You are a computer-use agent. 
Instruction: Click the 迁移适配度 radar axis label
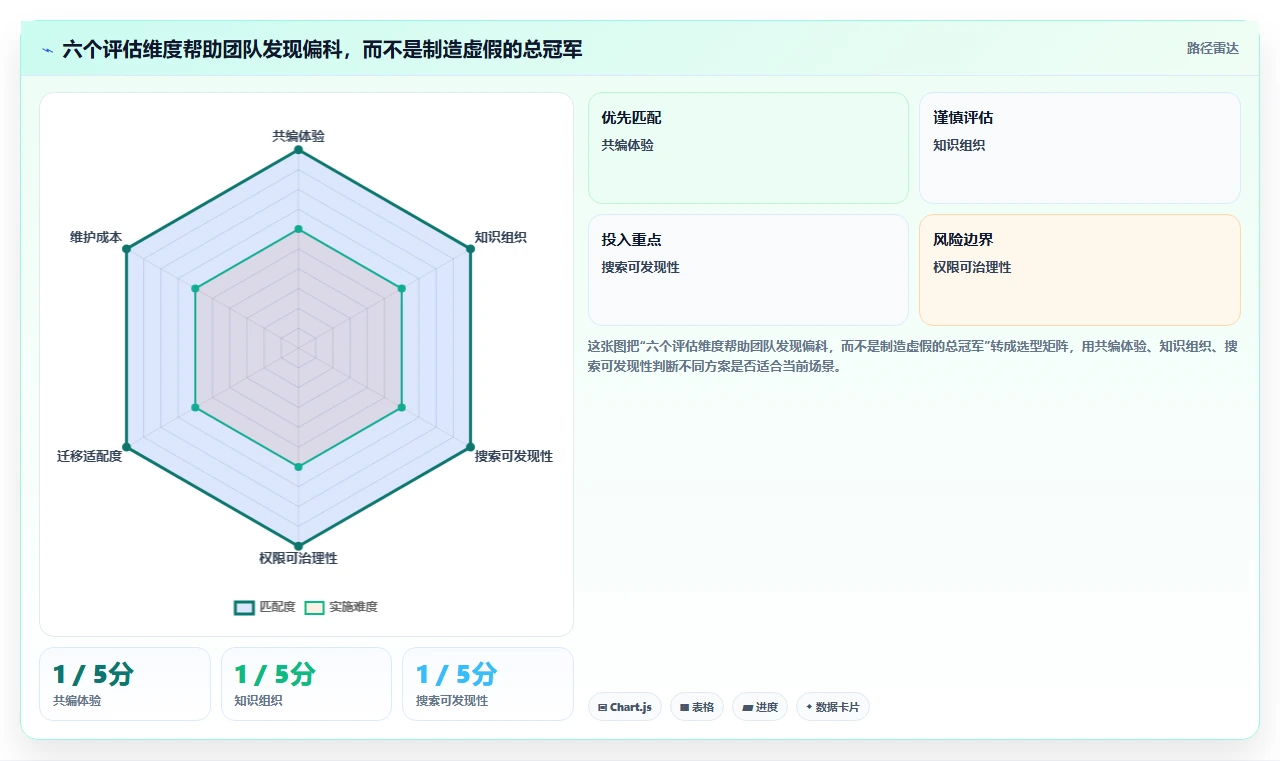click(90, 456)
